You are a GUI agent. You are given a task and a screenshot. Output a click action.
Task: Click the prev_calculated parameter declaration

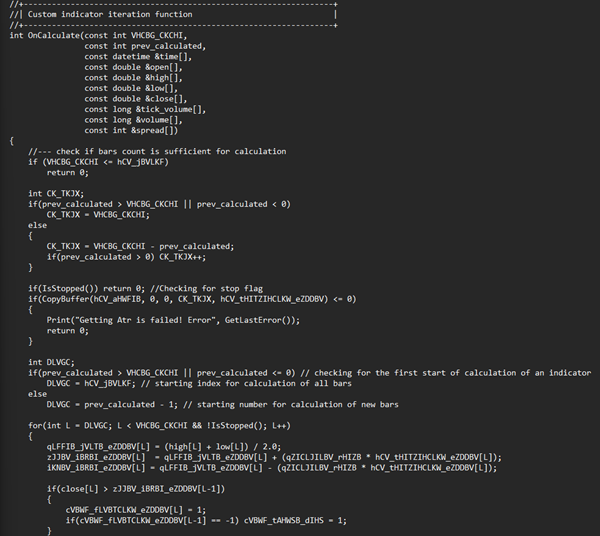pos(145,46)
